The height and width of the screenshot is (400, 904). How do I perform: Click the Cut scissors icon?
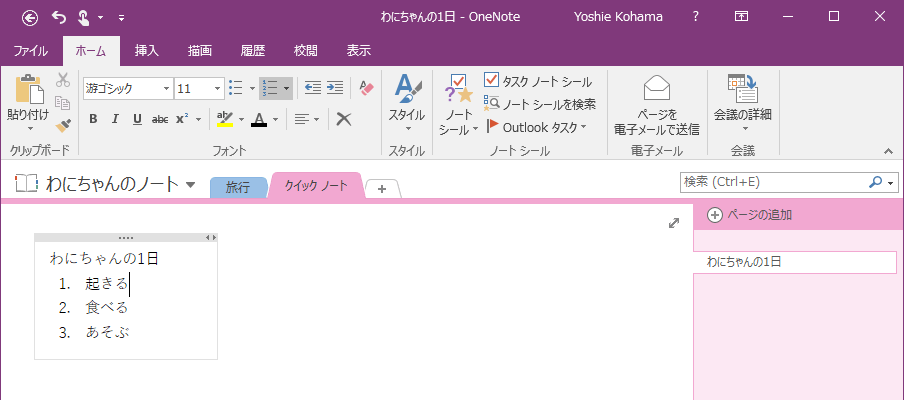(63, 80)
